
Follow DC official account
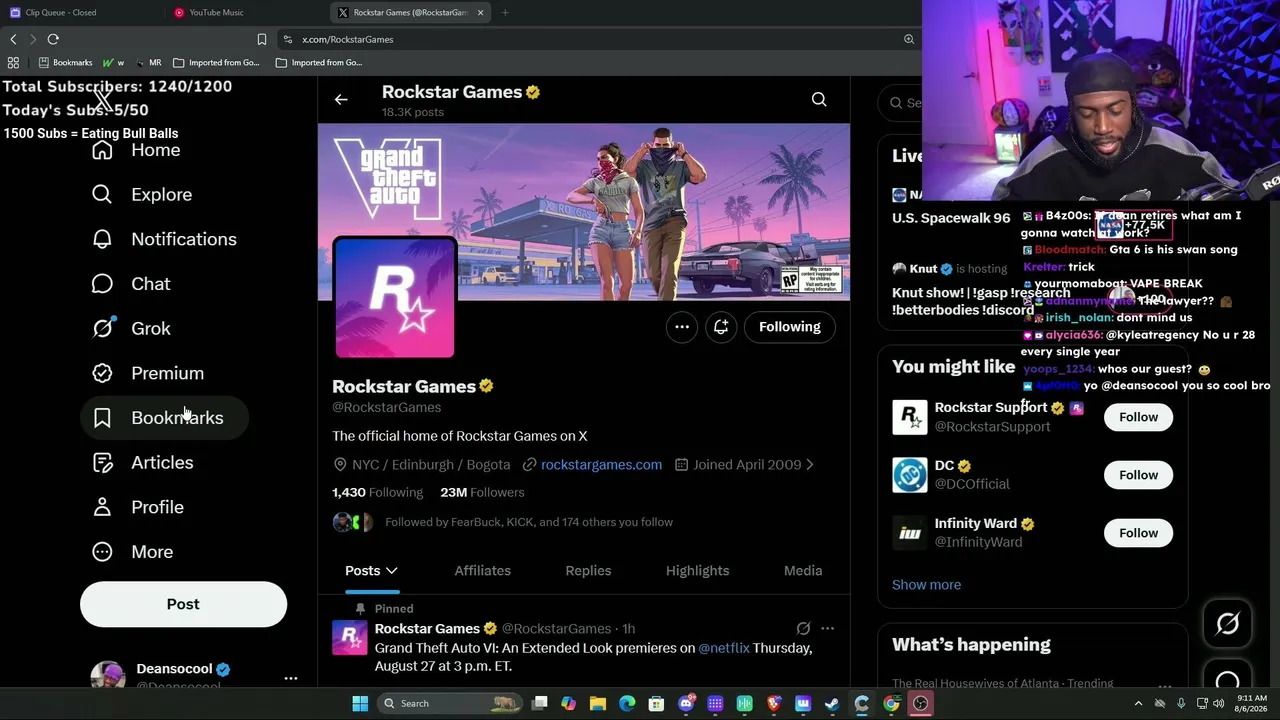[1138, 475]
